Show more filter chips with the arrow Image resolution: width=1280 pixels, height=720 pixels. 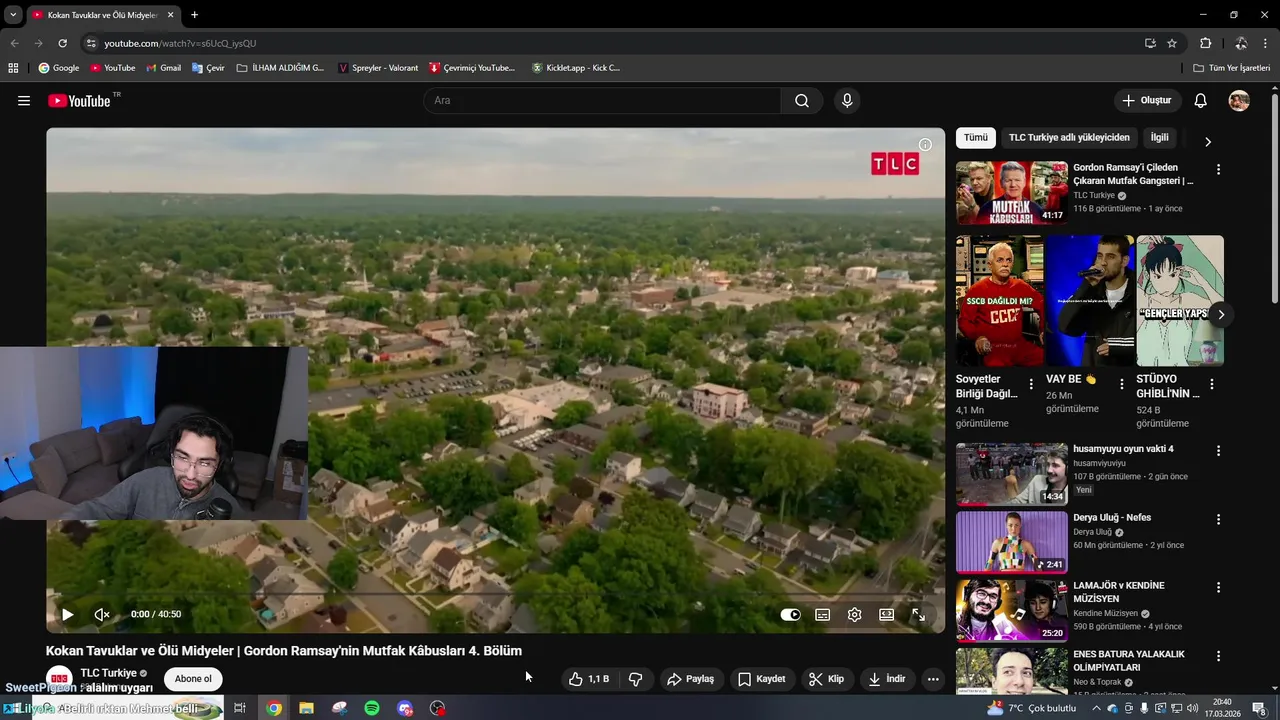coord(1207,142)
